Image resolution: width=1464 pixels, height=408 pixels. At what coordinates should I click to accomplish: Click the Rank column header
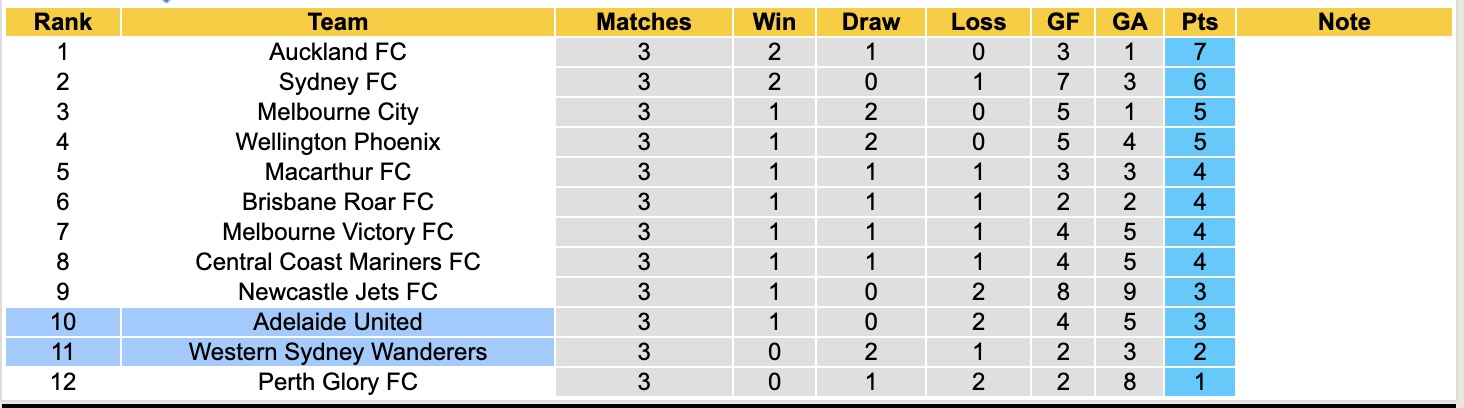click(63, 22)
